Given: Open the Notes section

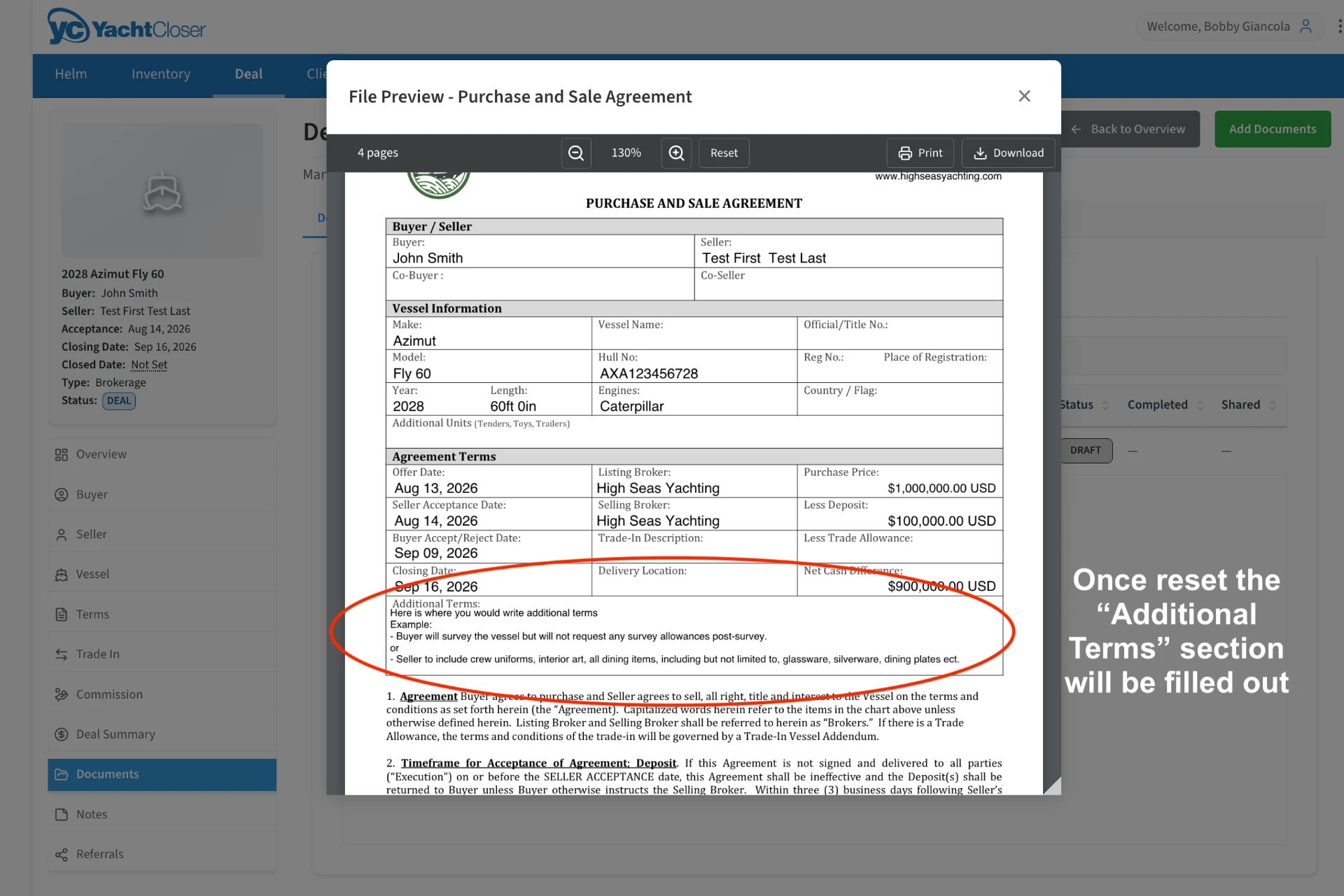Looking at the screenshot, I should [162, 814].
